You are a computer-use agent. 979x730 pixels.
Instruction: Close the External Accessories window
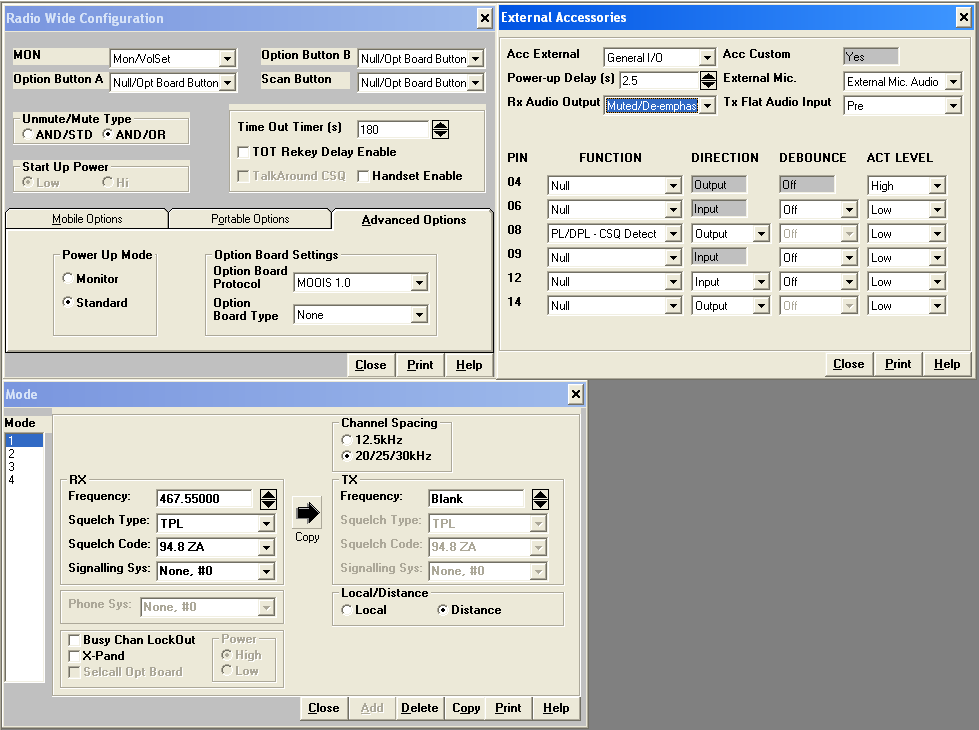(967, 17)
